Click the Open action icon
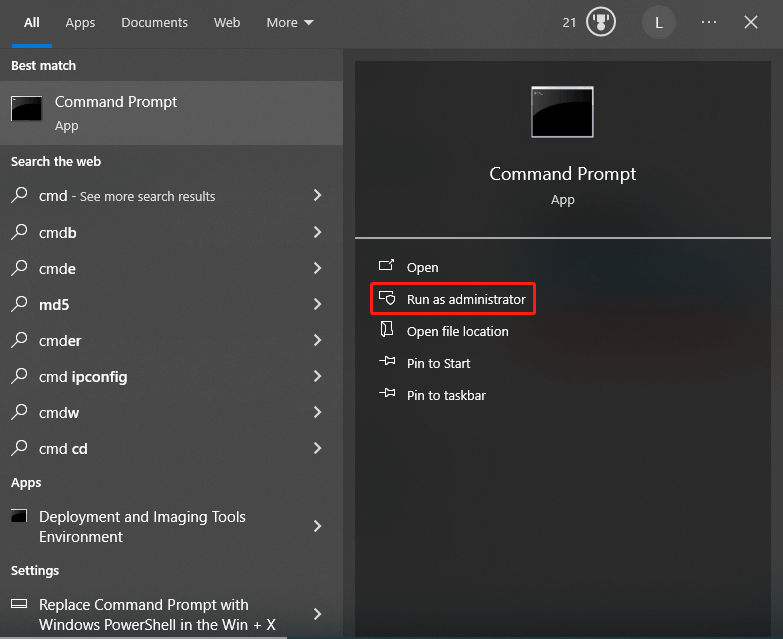Viewport: 783px width, 639px height. [387, 265]
